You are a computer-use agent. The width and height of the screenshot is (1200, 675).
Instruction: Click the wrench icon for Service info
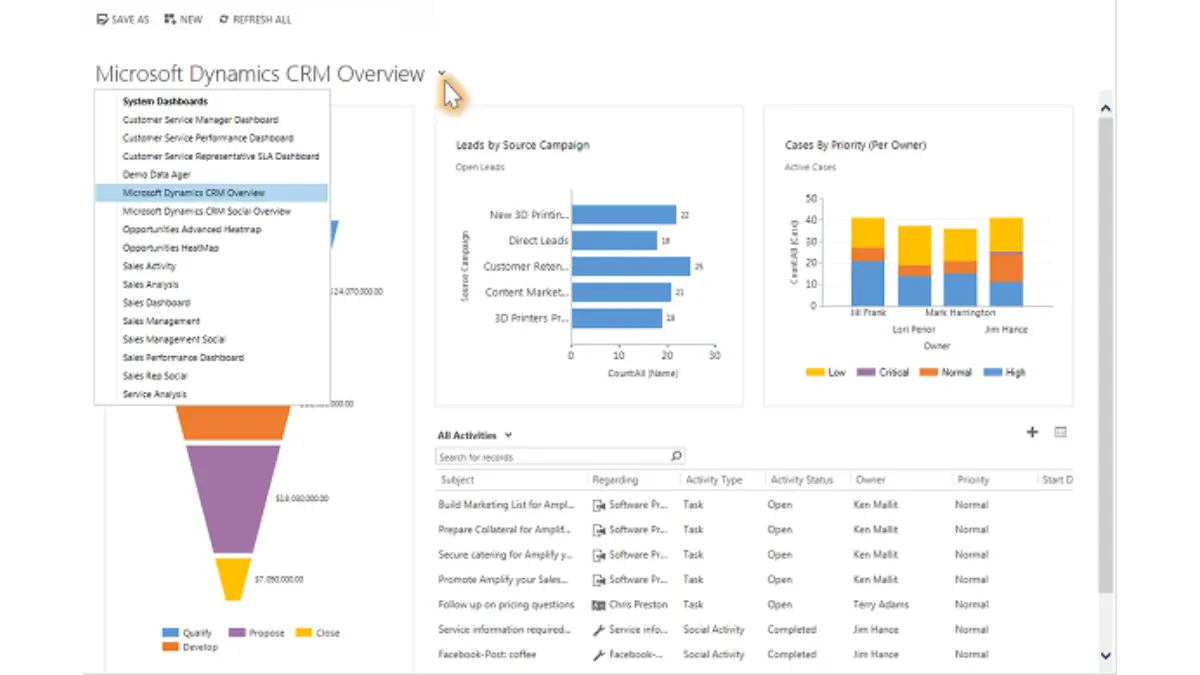click(x=598, y=630)
